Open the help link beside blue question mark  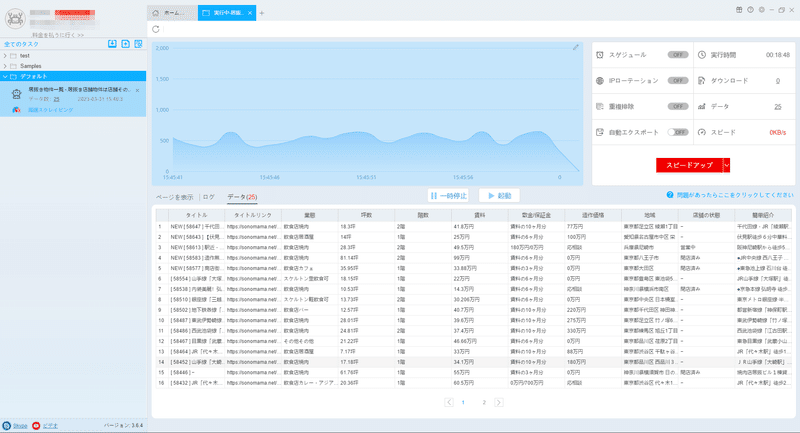735,195
